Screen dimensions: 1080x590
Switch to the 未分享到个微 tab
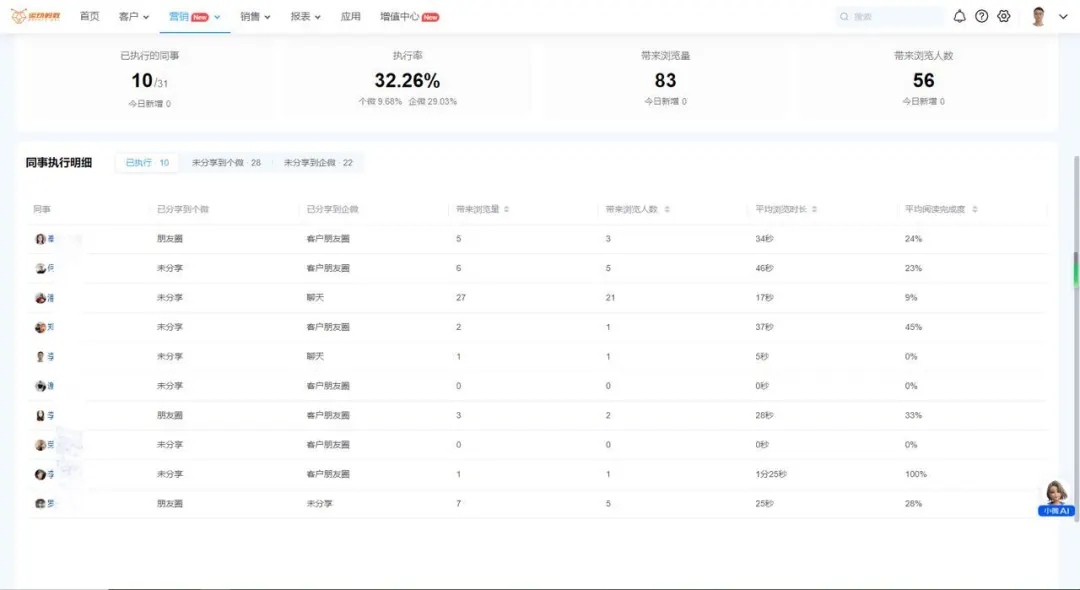pyautogui.click(x=226, y=162)
